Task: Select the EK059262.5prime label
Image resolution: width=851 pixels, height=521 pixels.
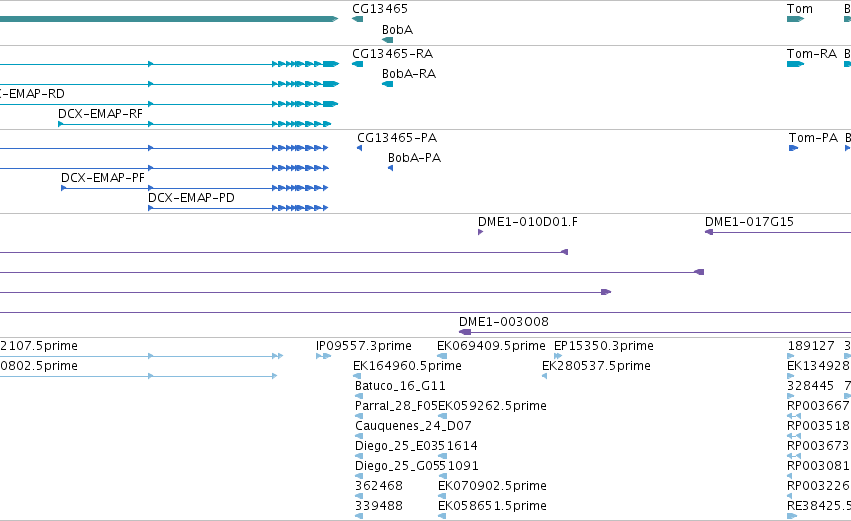Action: coord(492,406)
